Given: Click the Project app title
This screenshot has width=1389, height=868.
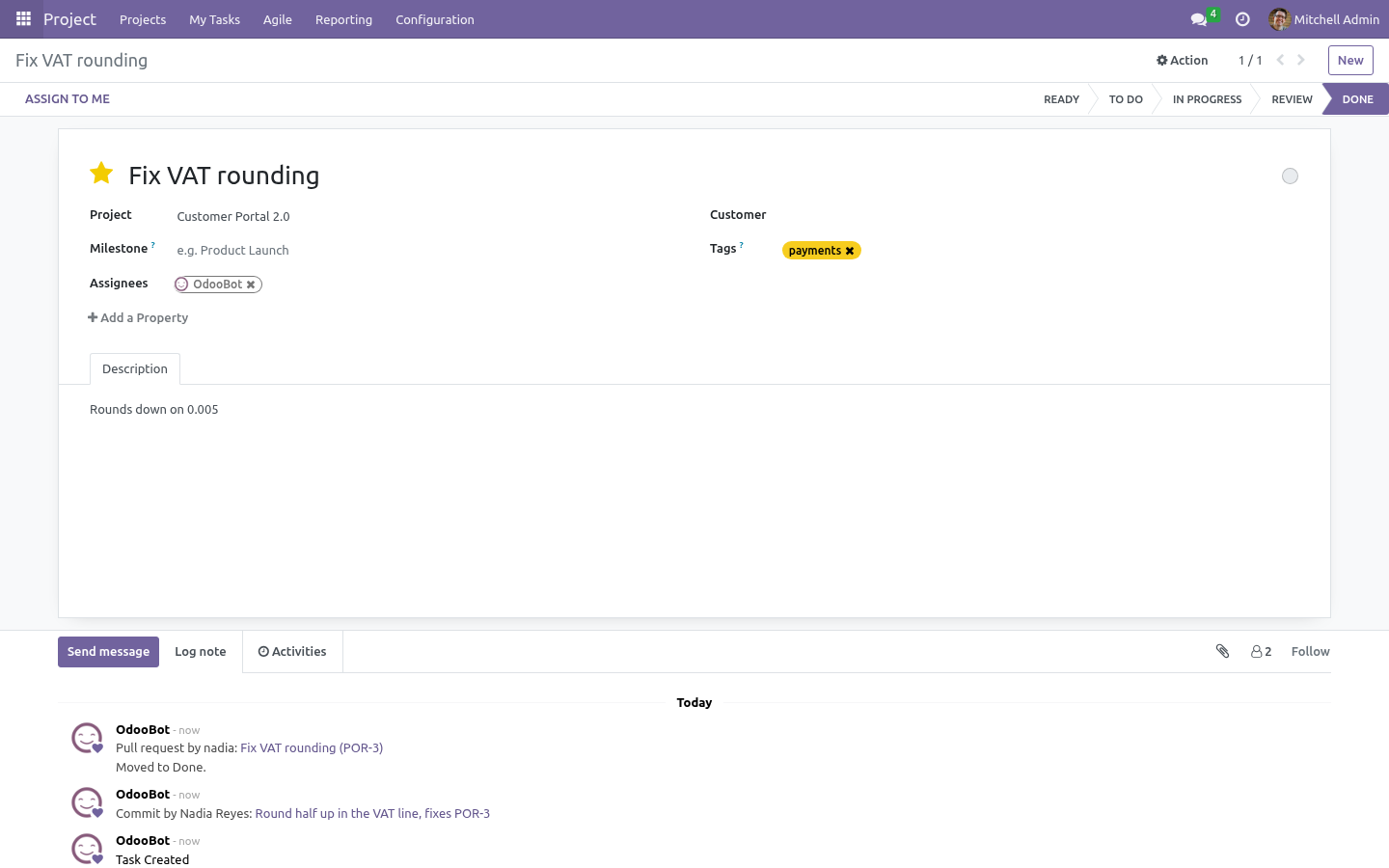Looking at the screenshot, I should (x=69, y=19).
